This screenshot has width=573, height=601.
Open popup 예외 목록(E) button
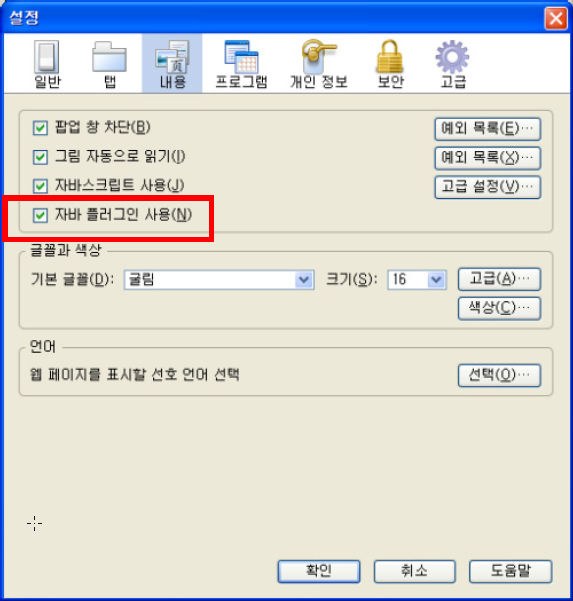click(x=488, y=129)
